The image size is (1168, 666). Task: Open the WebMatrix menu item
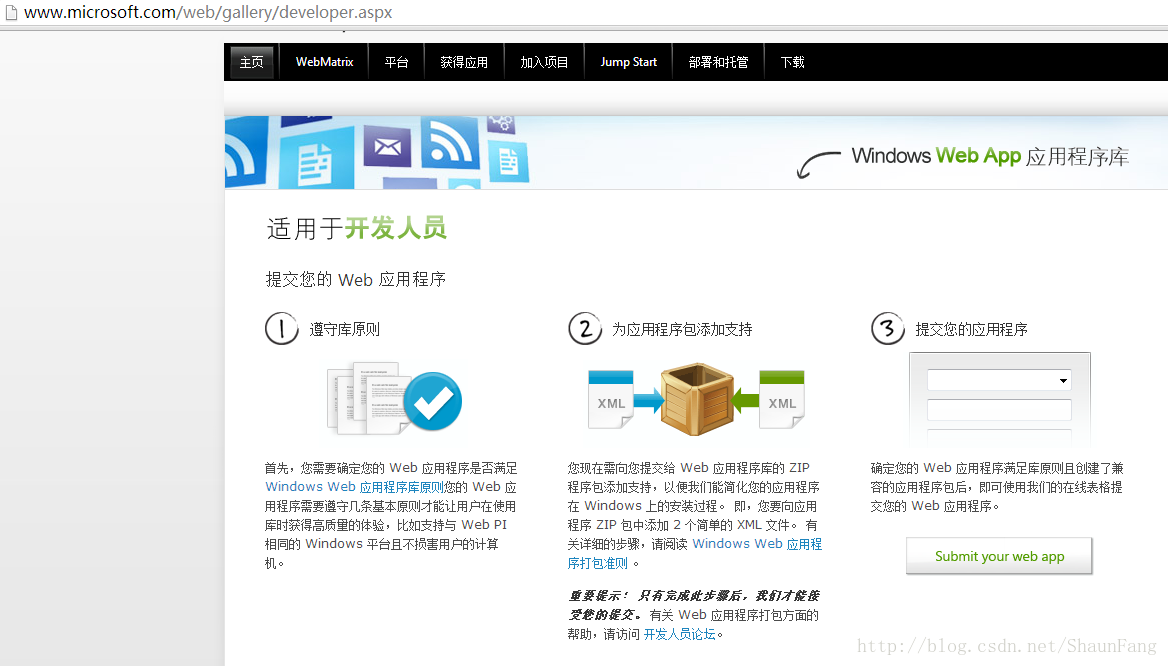pyautogui.click(x=324, y=62)
